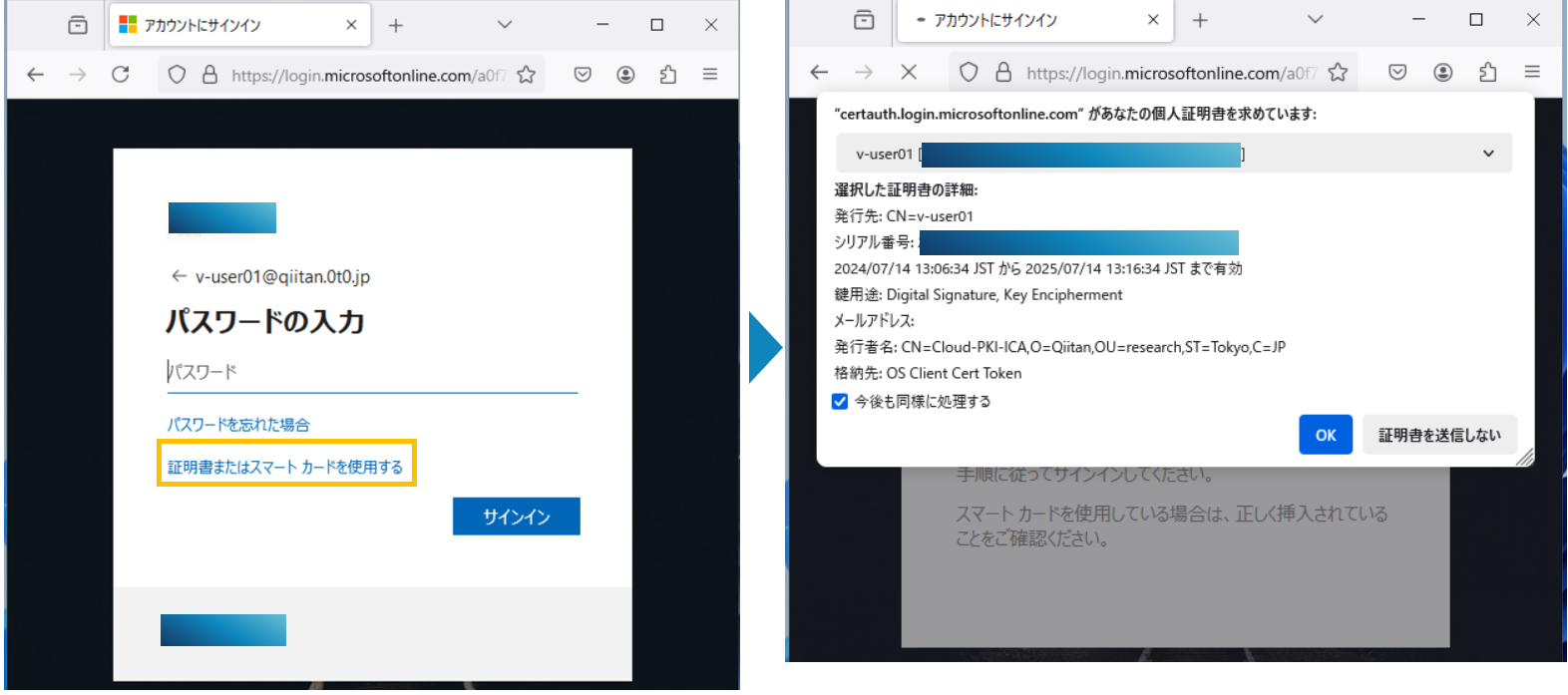Open the hamburger menu in left browser
1568x695 pixels.
(710, 75)
